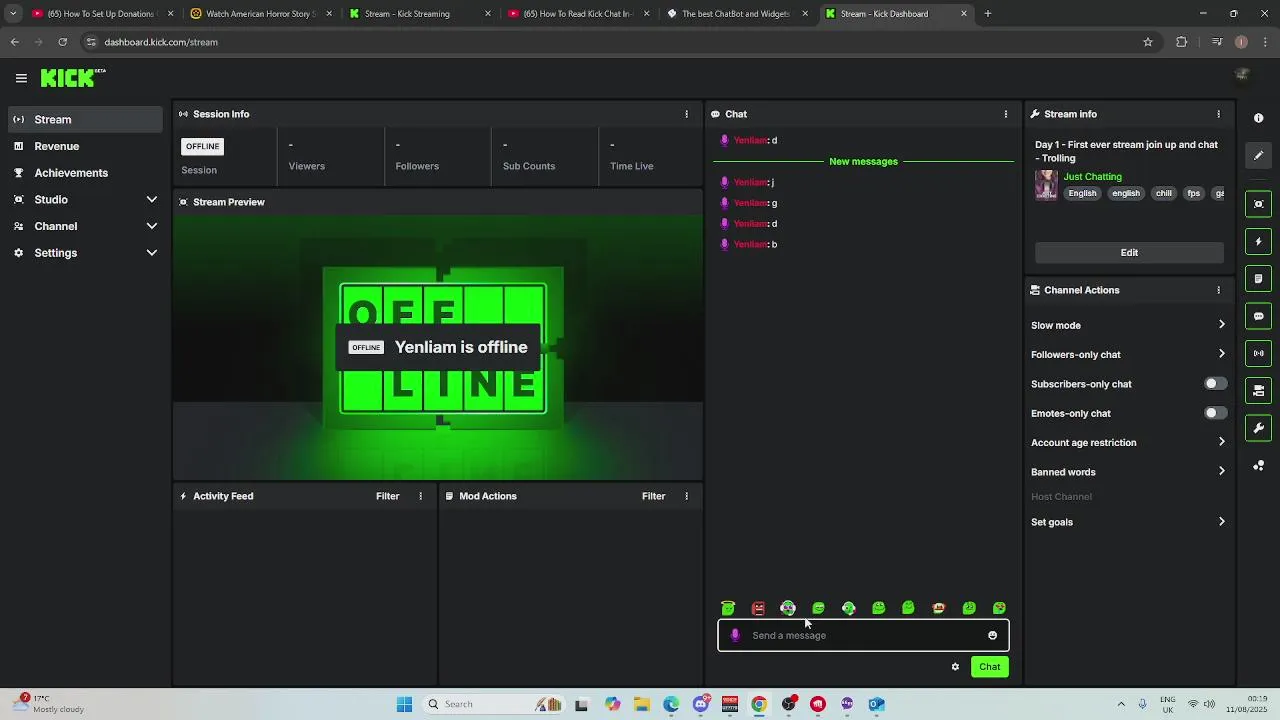Click the fps tag chip
1280x720 pixels.
(1193, 194)
